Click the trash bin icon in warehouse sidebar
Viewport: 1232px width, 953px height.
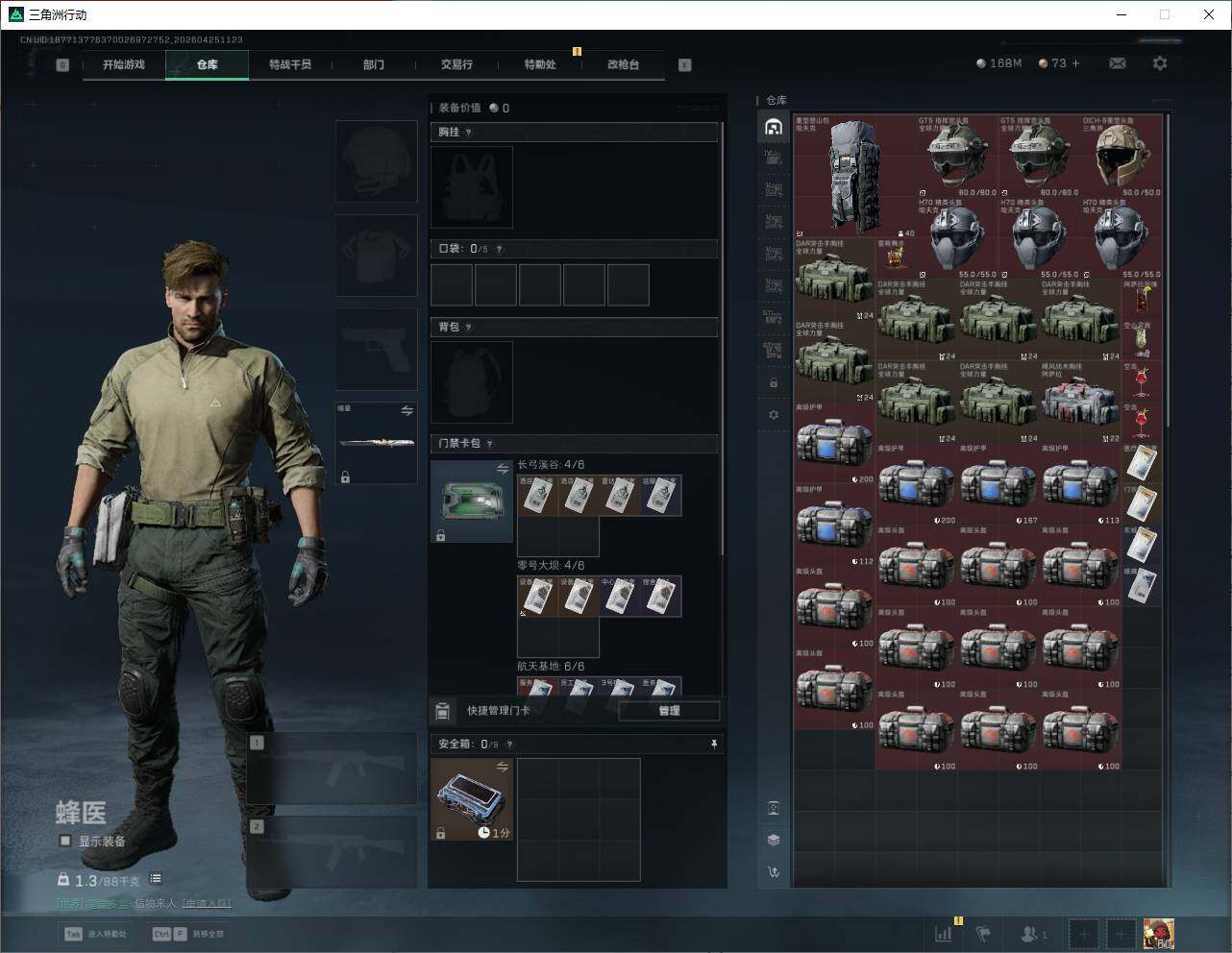[774, 808]
